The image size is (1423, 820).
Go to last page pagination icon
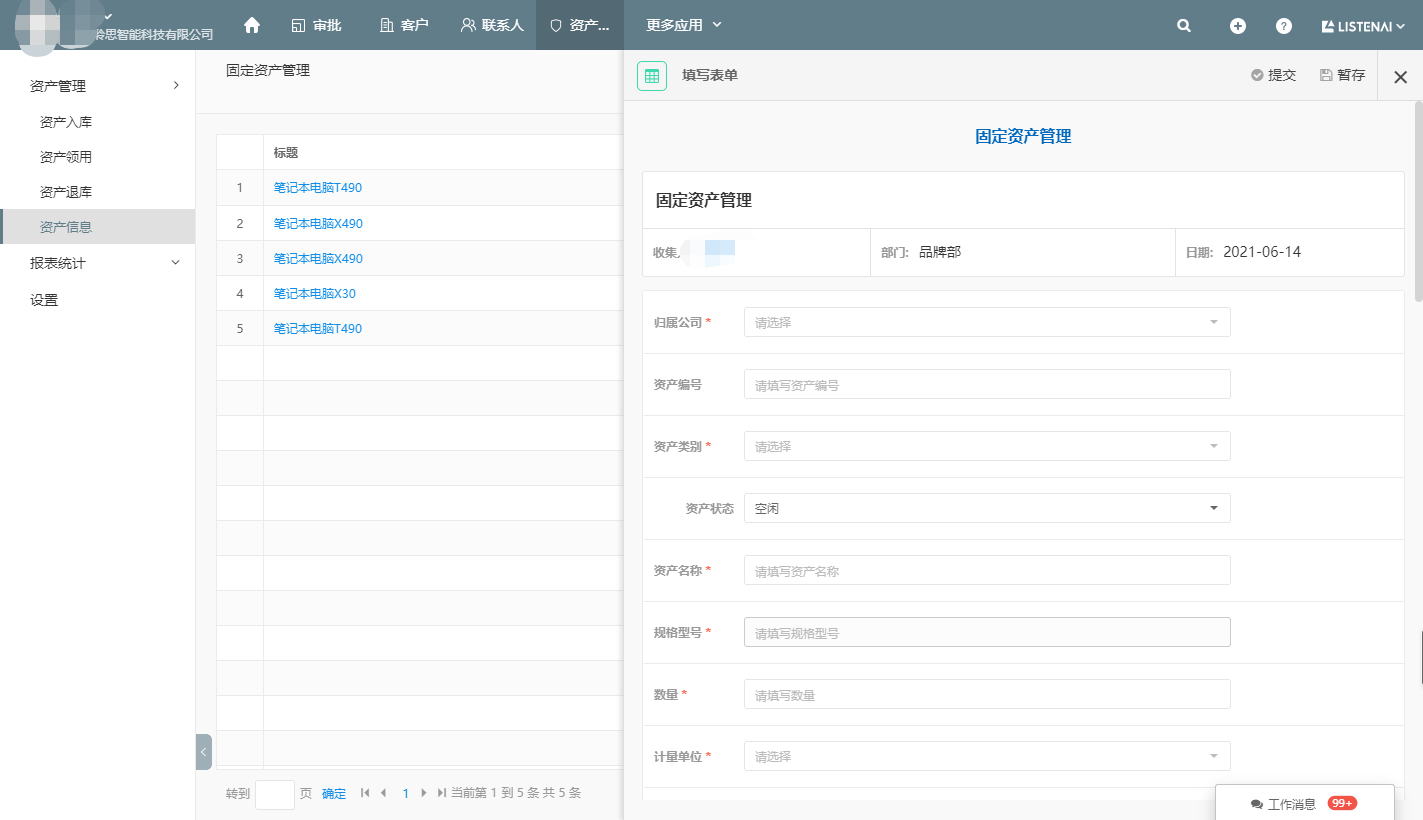click(x=442, y=793)
